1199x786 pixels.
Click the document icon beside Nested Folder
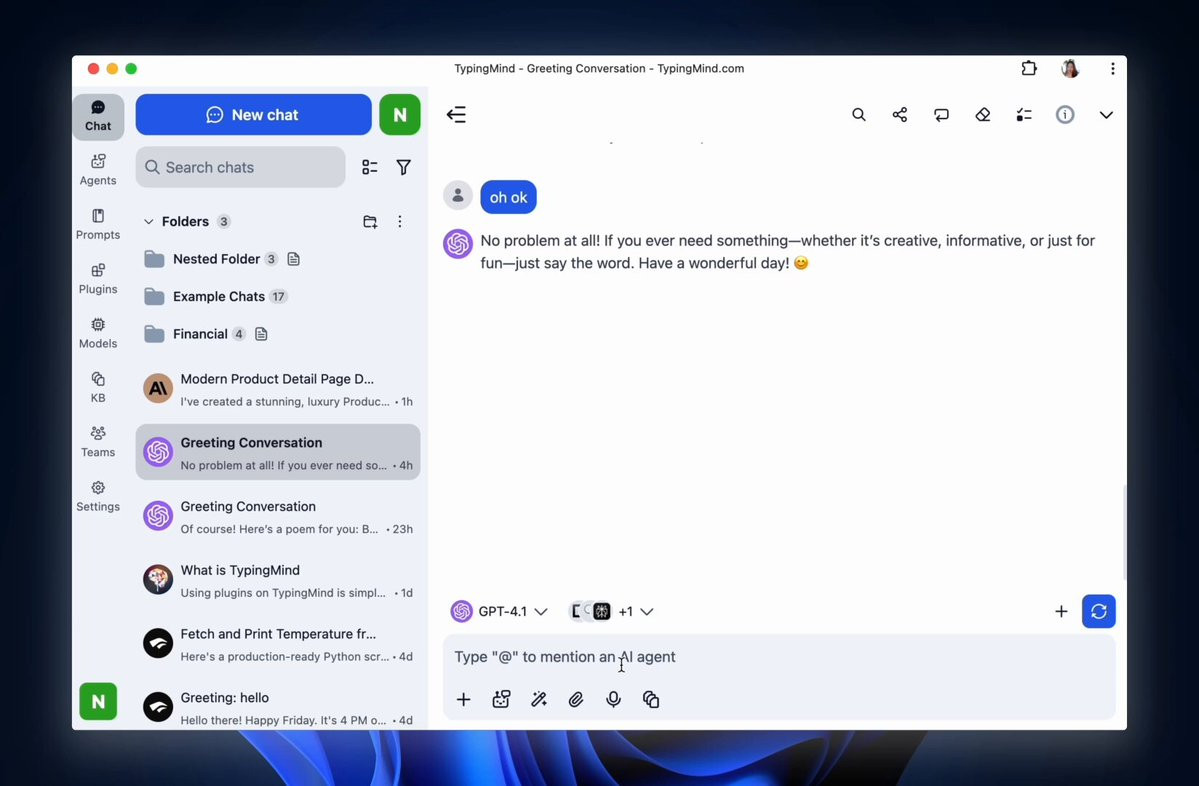294,259
